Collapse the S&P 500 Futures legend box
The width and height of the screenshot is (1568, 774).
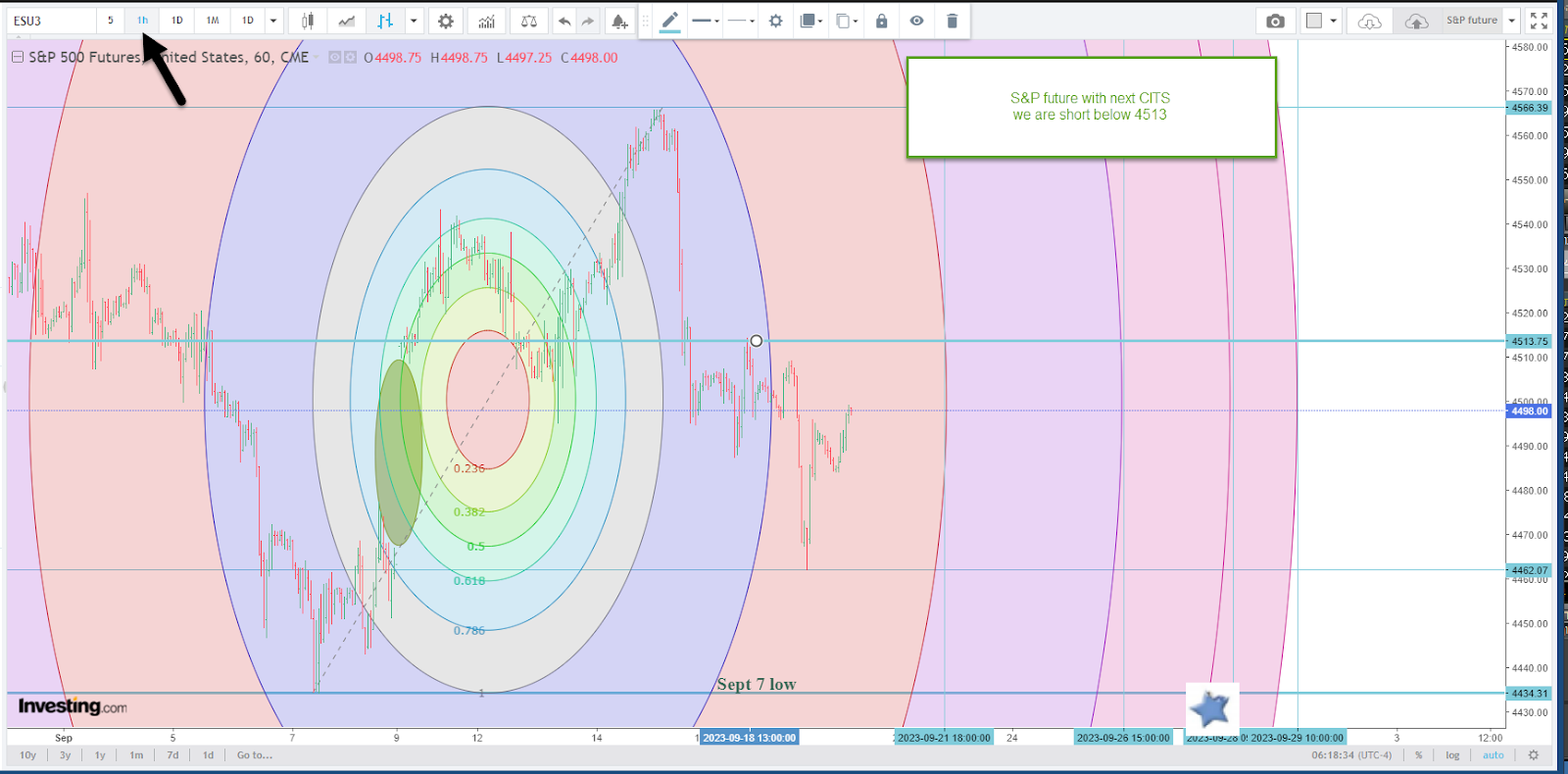tap(18, 58)
